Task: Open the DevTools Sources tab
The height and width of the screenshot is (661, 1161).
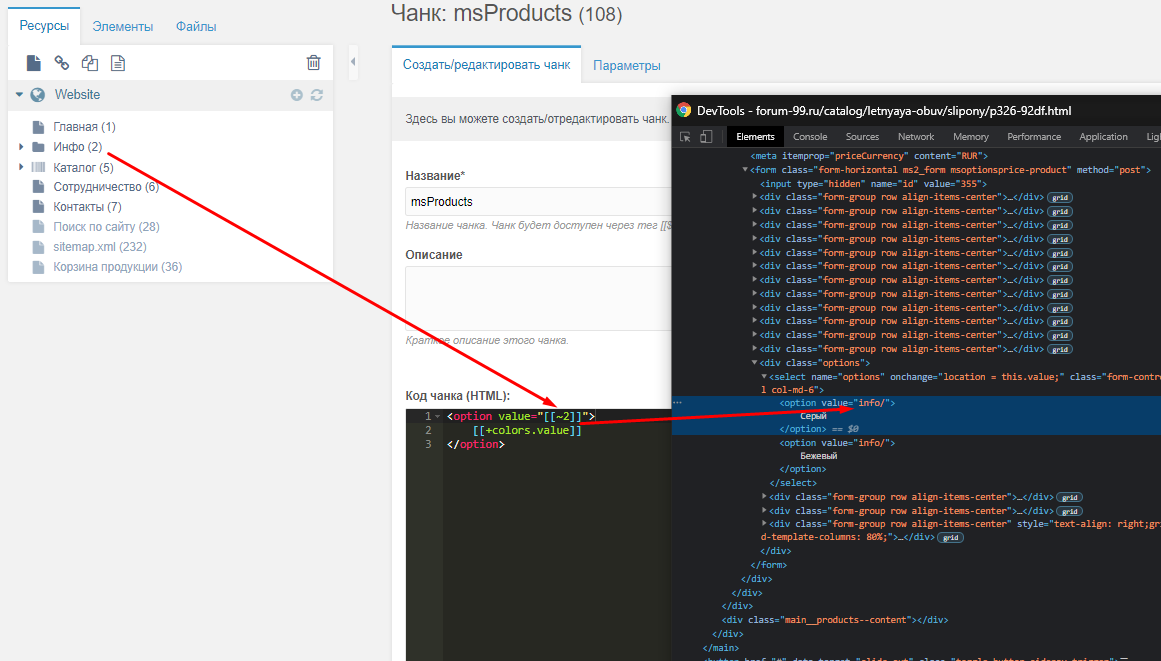Action: 863,137
